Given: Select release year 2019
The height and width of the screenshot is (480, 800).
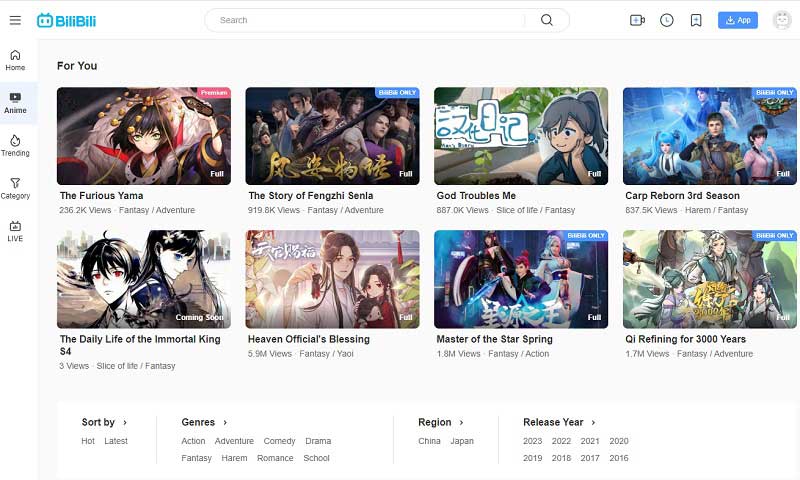Looking at the screenshot, I should click(533, 458).
